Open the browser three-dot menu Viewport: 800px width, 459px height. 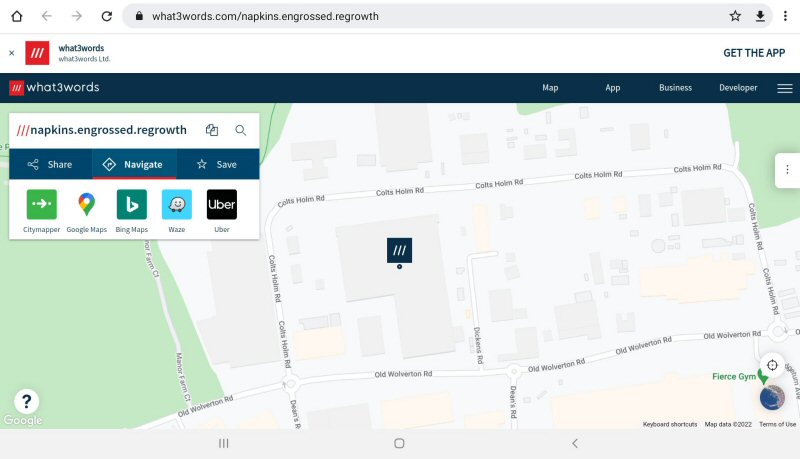(x=785, y=16)
